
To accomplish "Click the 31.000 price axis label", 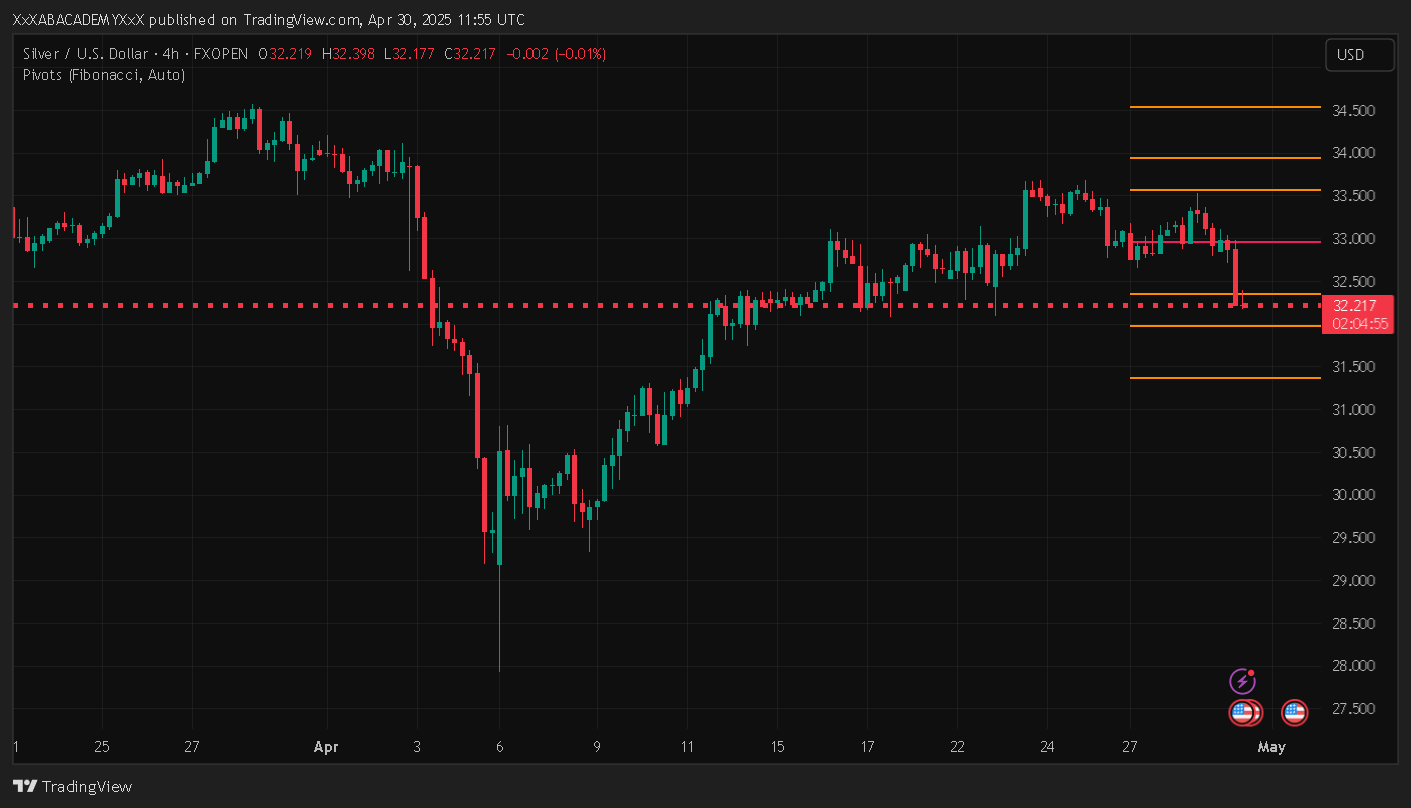I will [1353, 410].
